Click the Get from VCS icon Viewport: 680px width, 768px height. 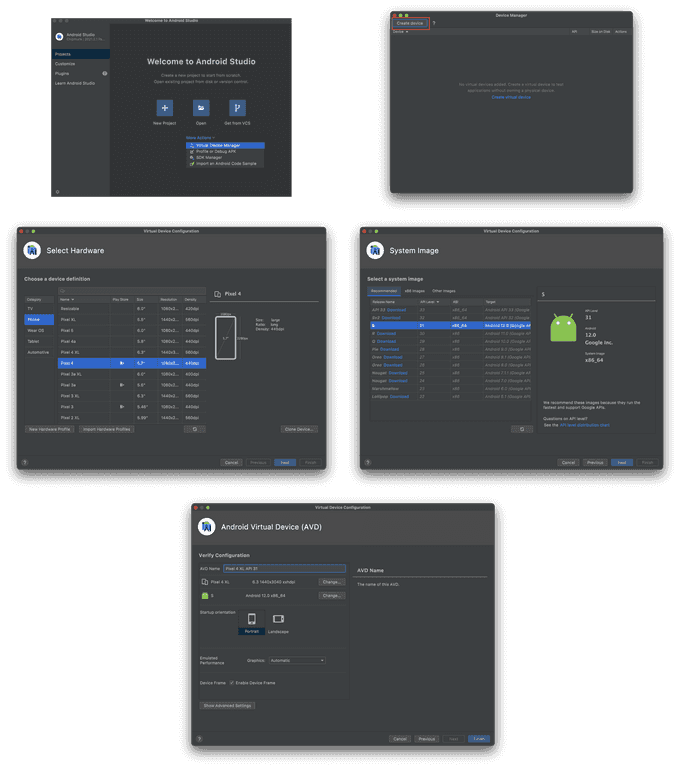(x=237, y=108)
